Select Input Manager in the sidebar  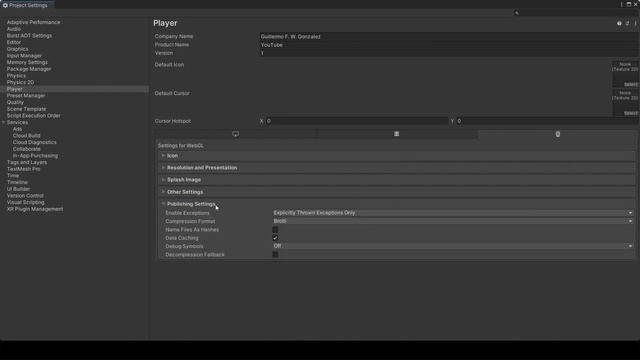click(24, 56)
